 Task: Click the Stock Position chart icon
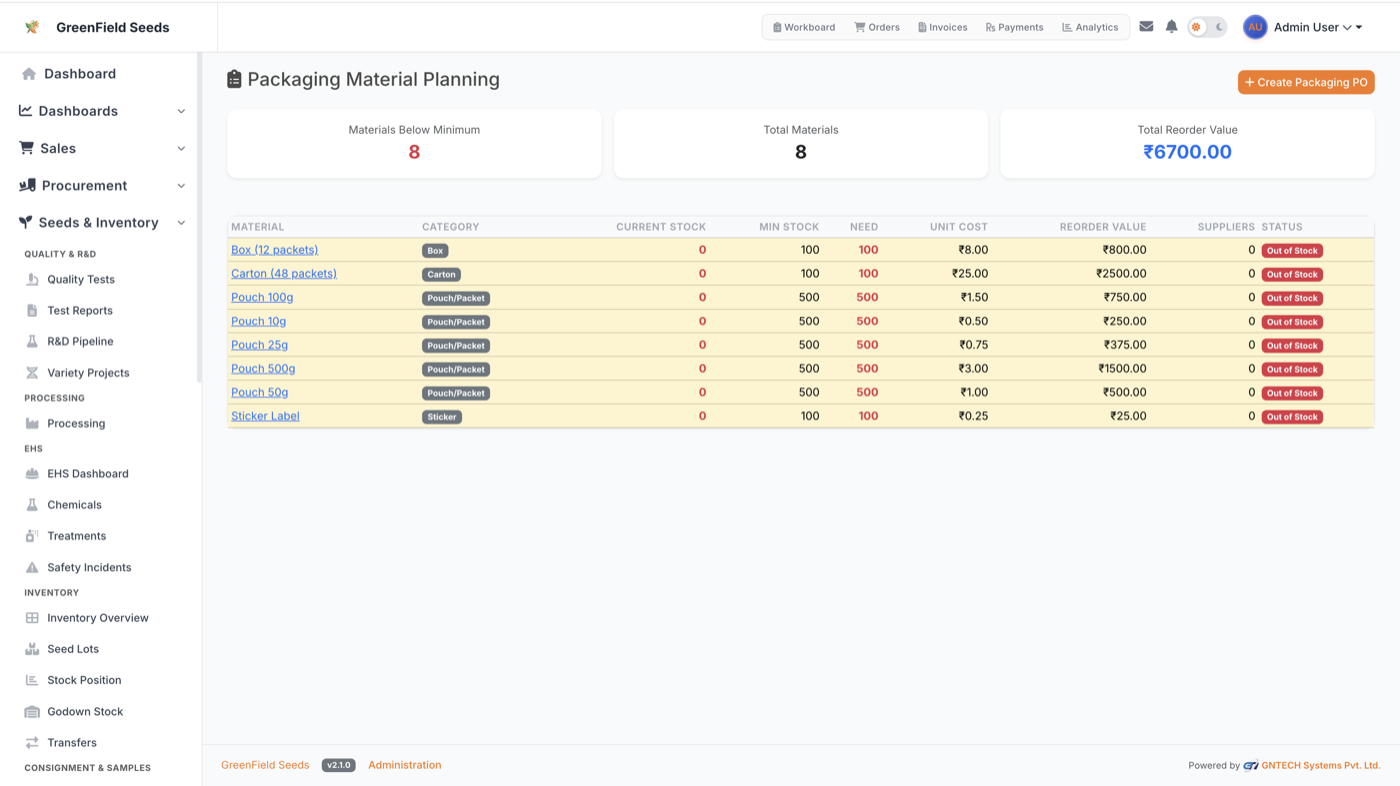click(x=32, y=680)
